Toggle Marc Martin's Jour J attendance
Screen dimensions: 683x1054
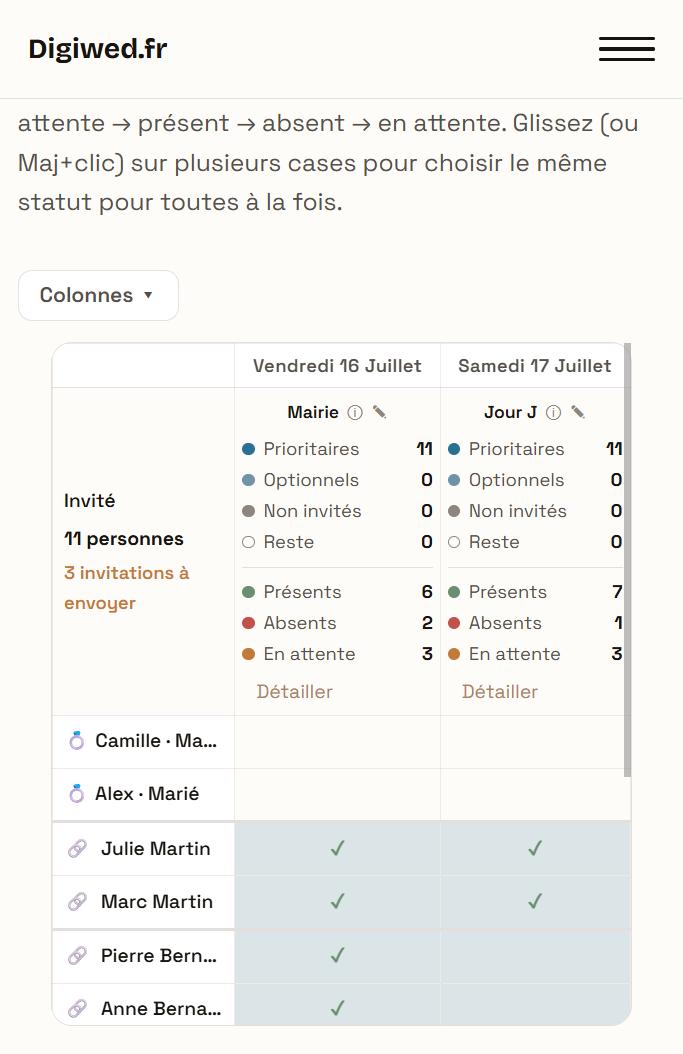(x=535, y=901)
